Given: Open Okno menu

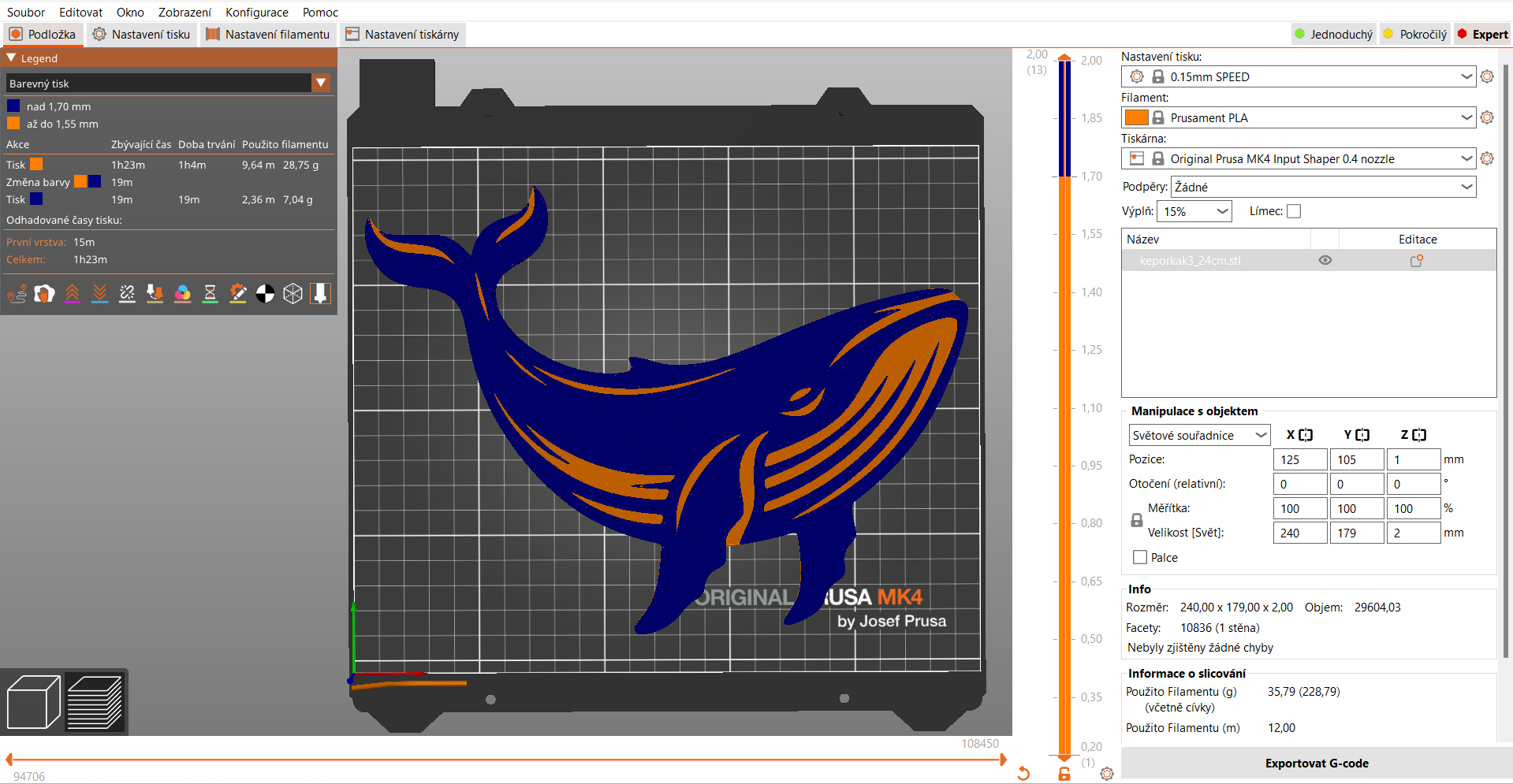Looking at the screenshot, I should coord(130,12).
